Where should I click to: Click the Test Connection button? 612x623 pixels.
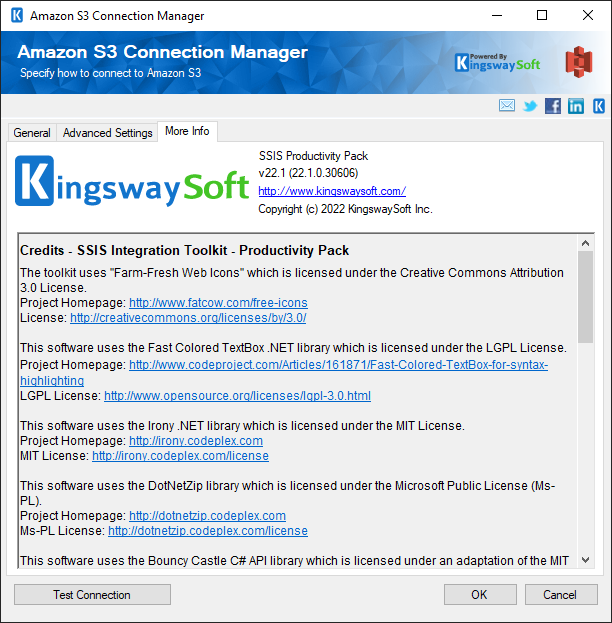(92, 594)
